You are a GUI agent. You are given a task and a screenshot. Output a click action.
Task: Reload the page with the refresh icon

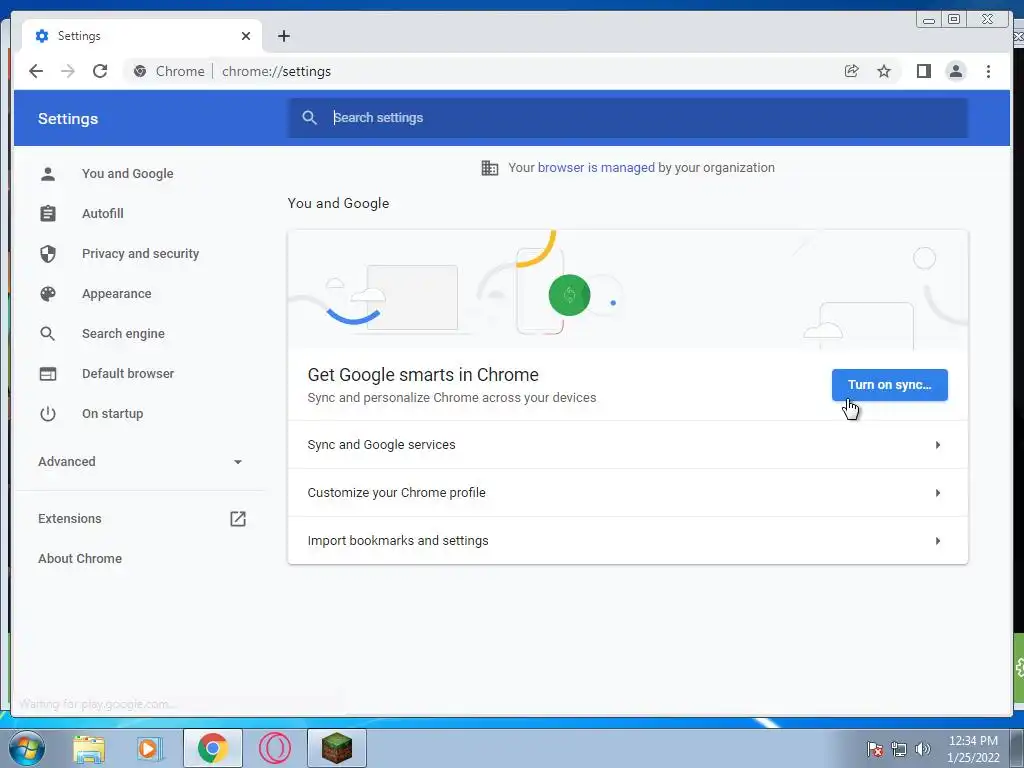(100, 71)
